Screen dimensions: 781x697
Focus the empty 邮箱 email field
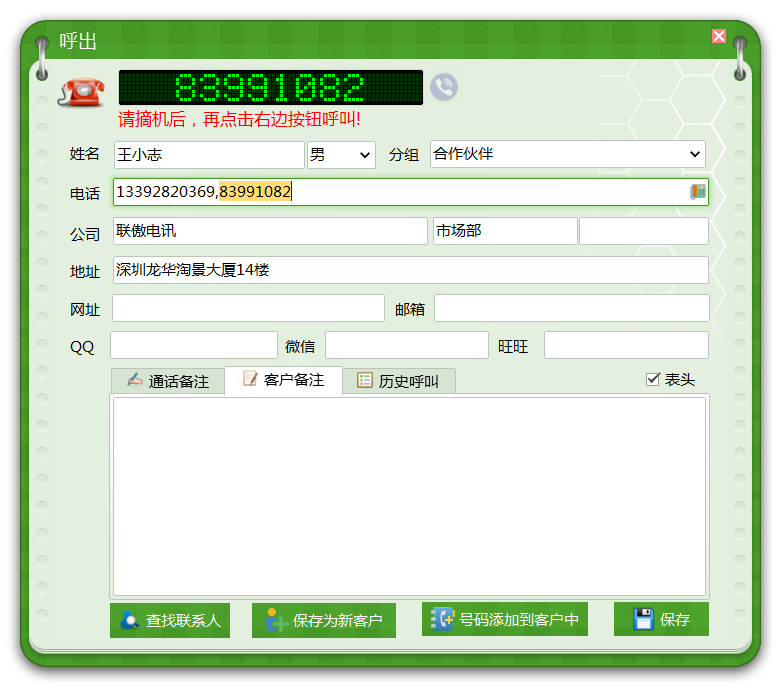click(x=571, y=308)
